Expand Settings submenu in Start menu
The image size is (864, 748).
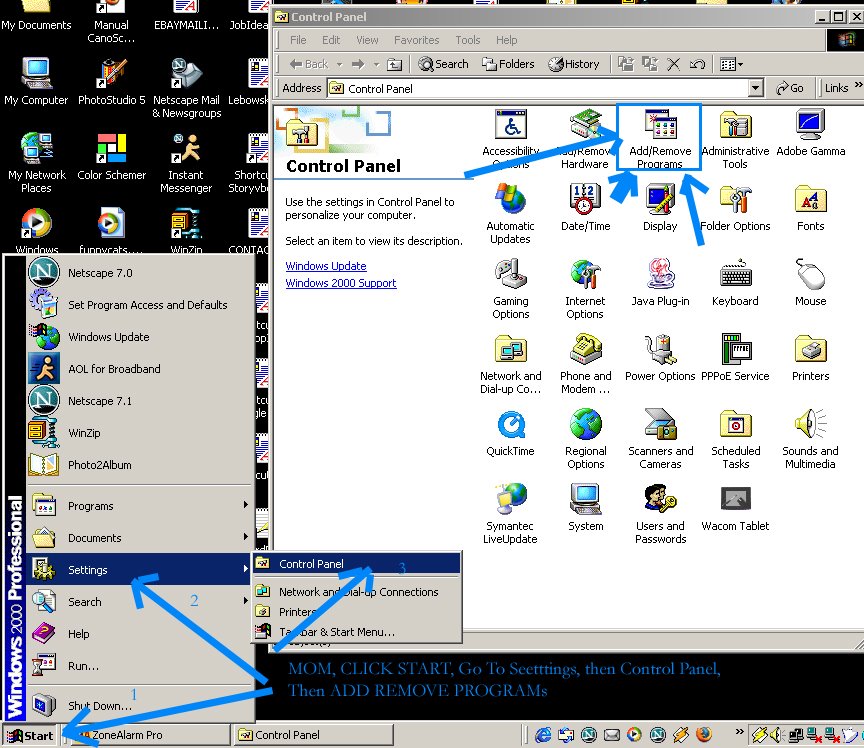pos(140,569)
